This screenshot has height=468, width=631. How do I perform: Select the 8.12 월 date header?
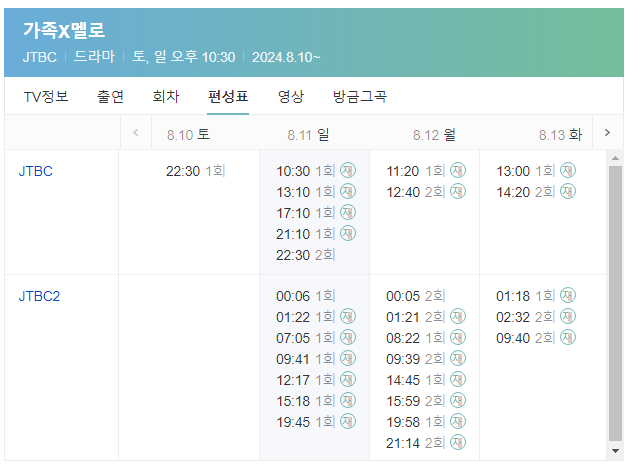point(434,134)
